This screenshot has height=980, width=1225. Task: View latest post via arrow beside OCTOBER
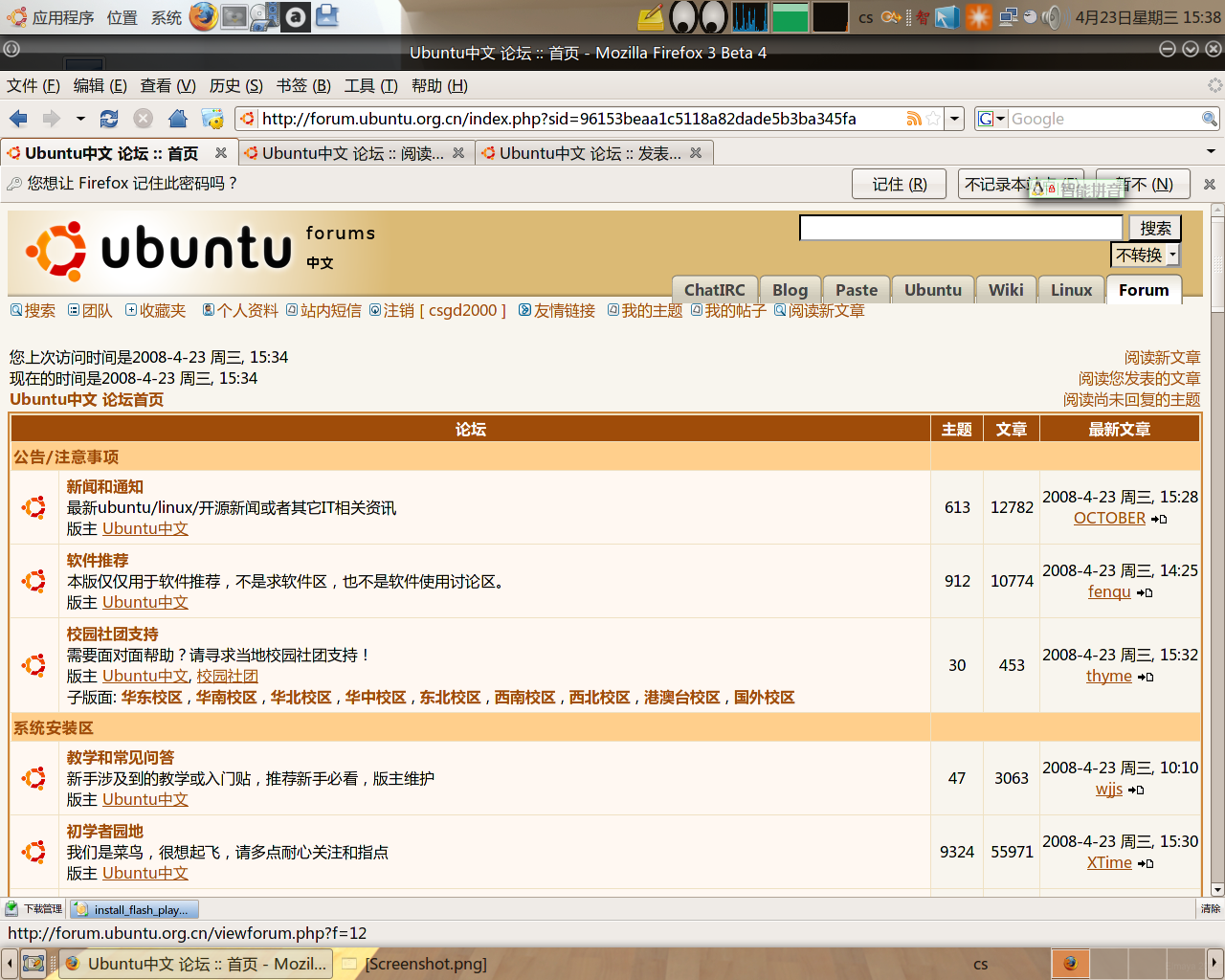[x=1159, y=519]
